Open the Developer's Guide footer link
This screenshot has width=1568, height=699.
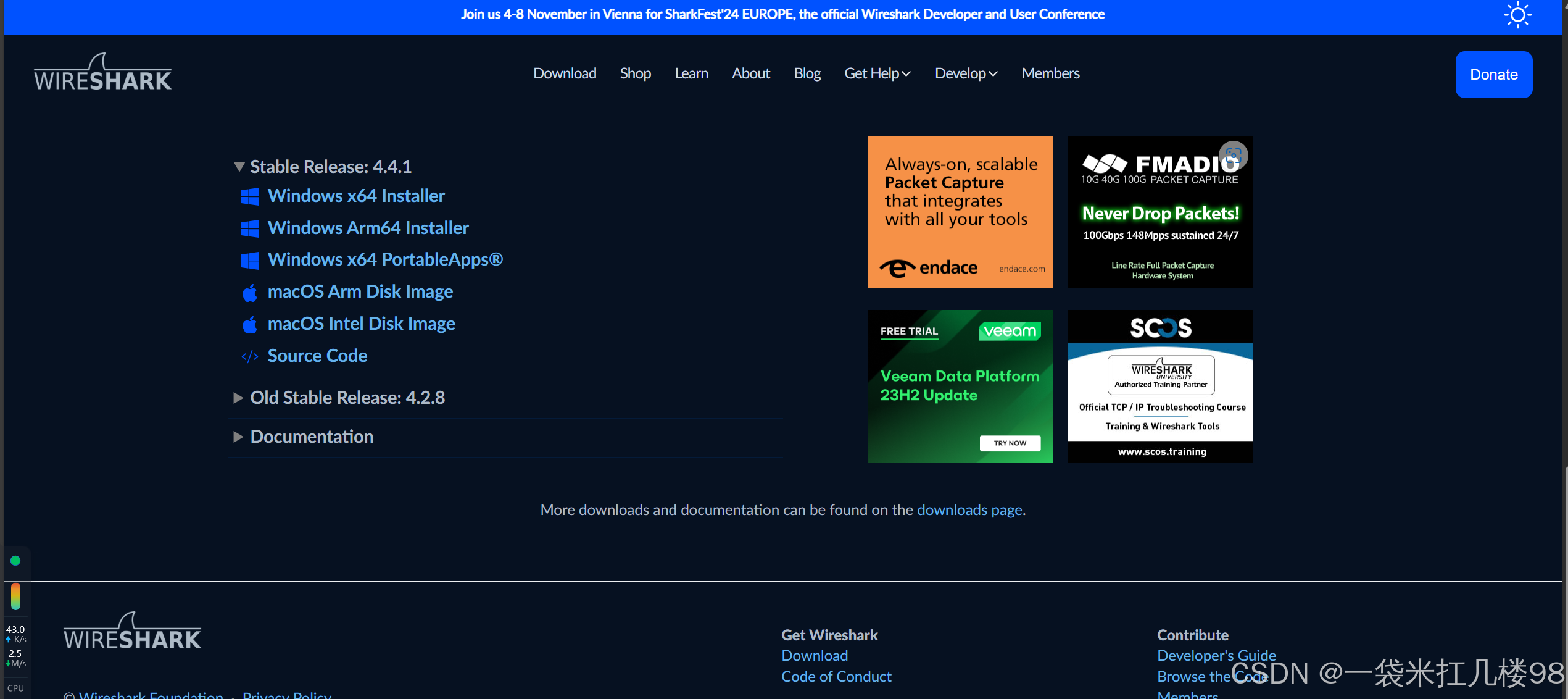click(1216, 656)
